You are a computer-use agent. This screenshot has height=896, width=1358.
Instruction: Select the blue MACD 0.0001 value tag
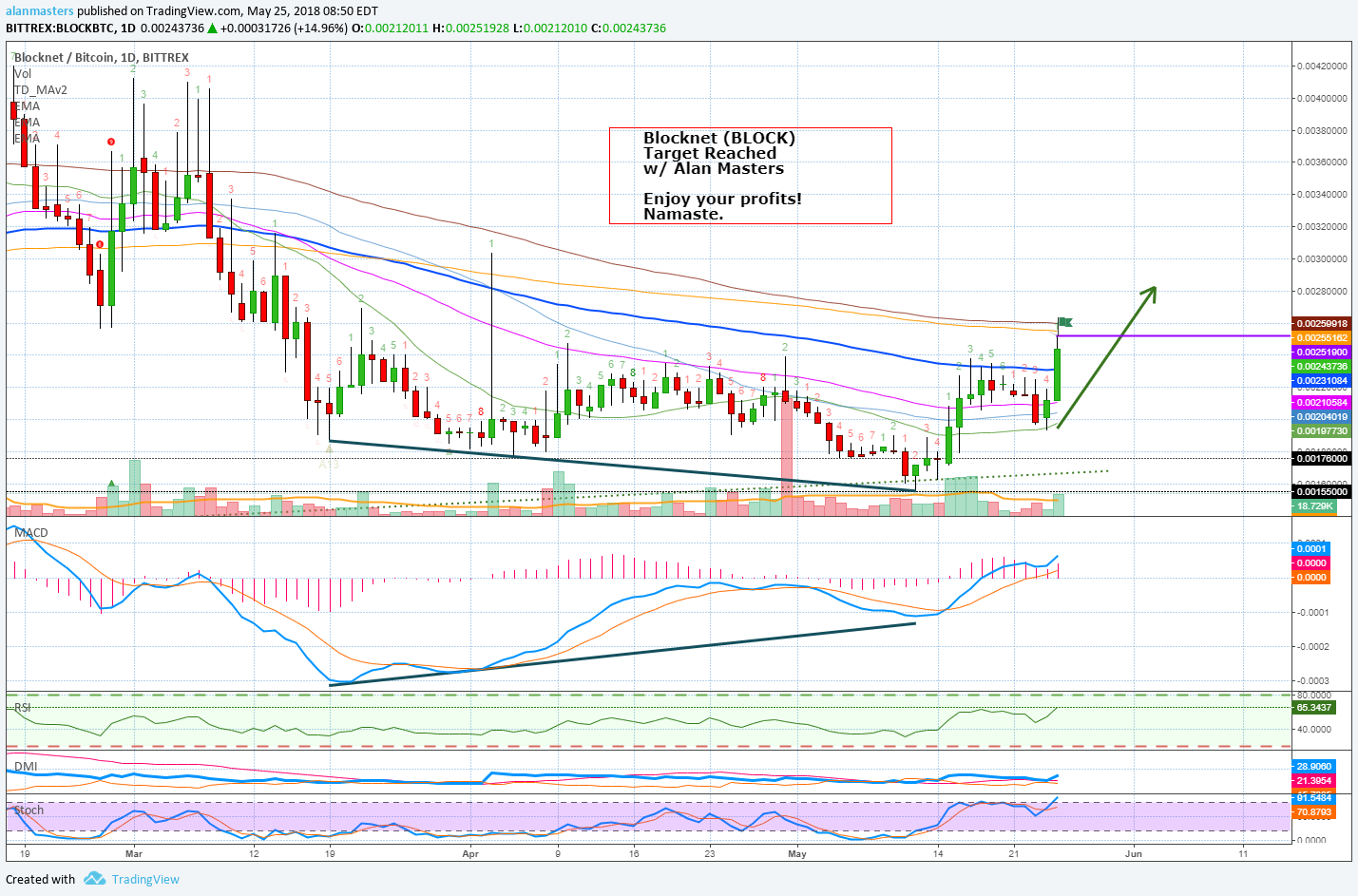(x=1311, y=548)
